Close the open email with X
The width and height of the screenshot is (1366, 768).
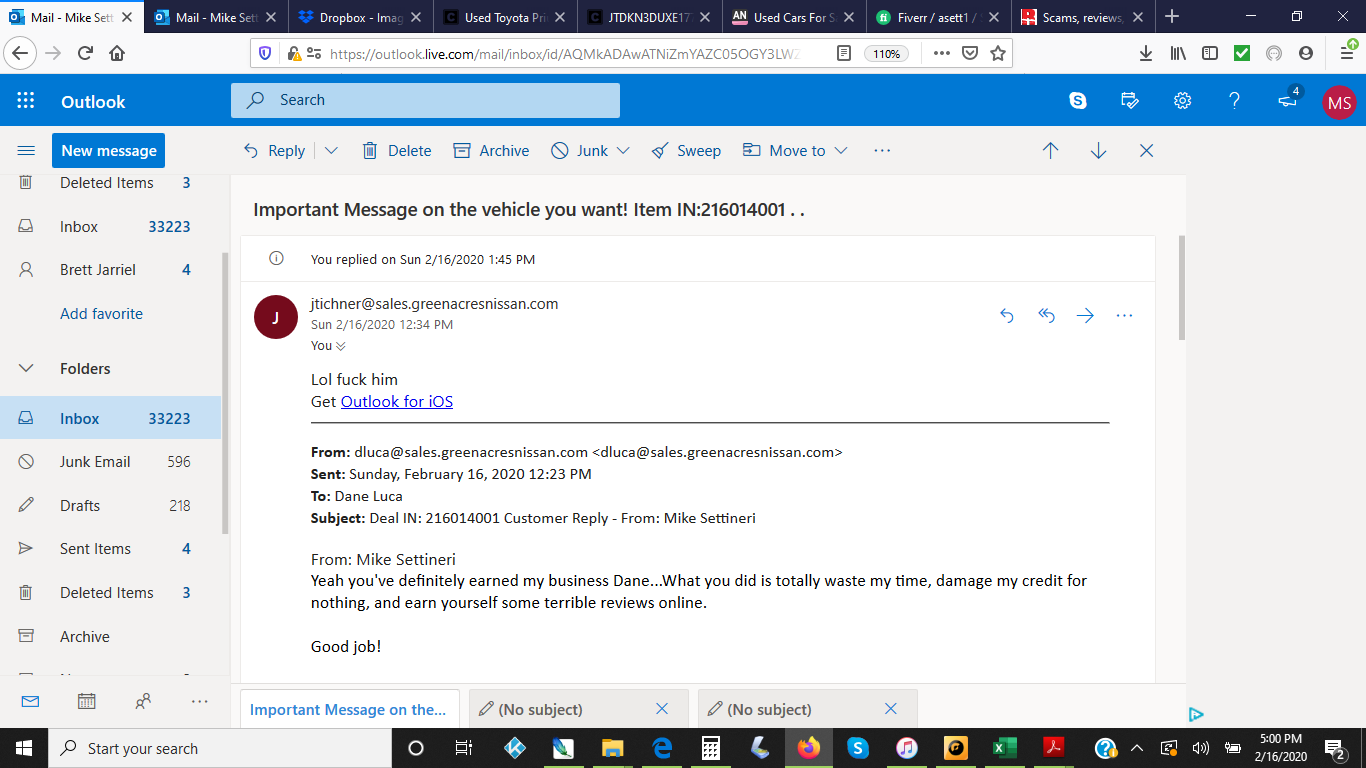click(x=1147, y=151)
